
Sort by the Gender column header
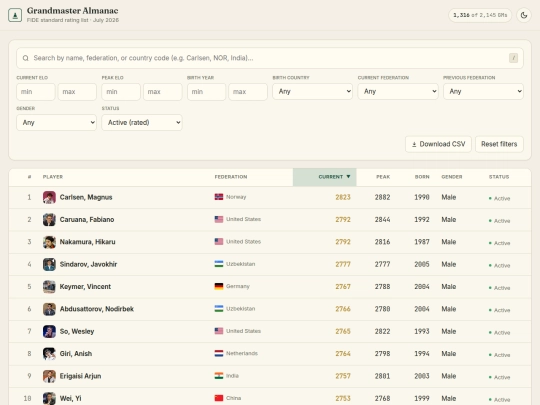[x=452, y=177]
